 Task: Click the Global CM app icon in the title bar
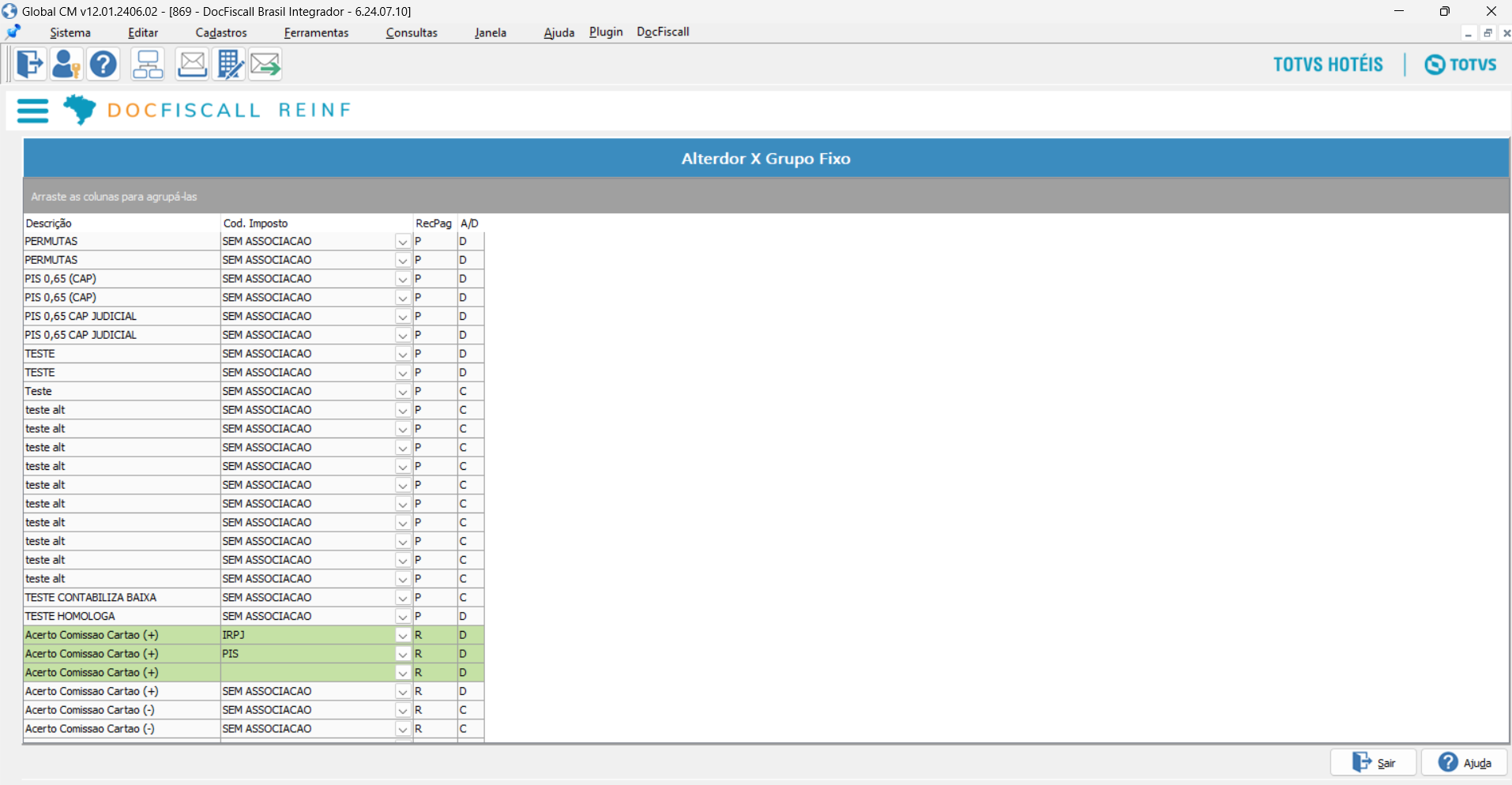pos(9,11)
